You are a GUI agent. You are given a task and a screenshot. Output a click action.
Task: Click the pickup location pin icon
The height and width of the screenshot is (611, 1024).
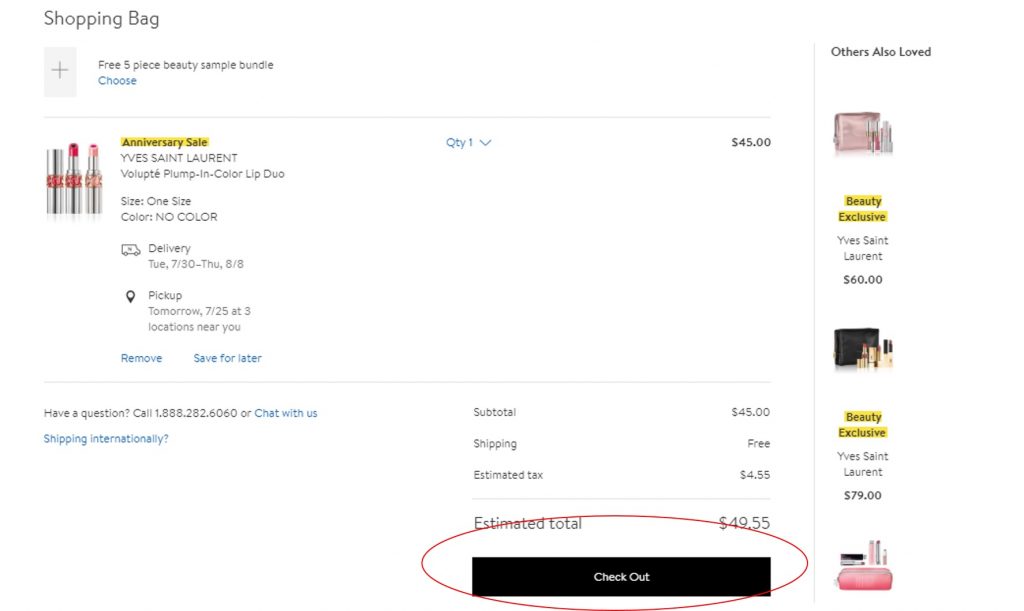(x=130, y=297)
